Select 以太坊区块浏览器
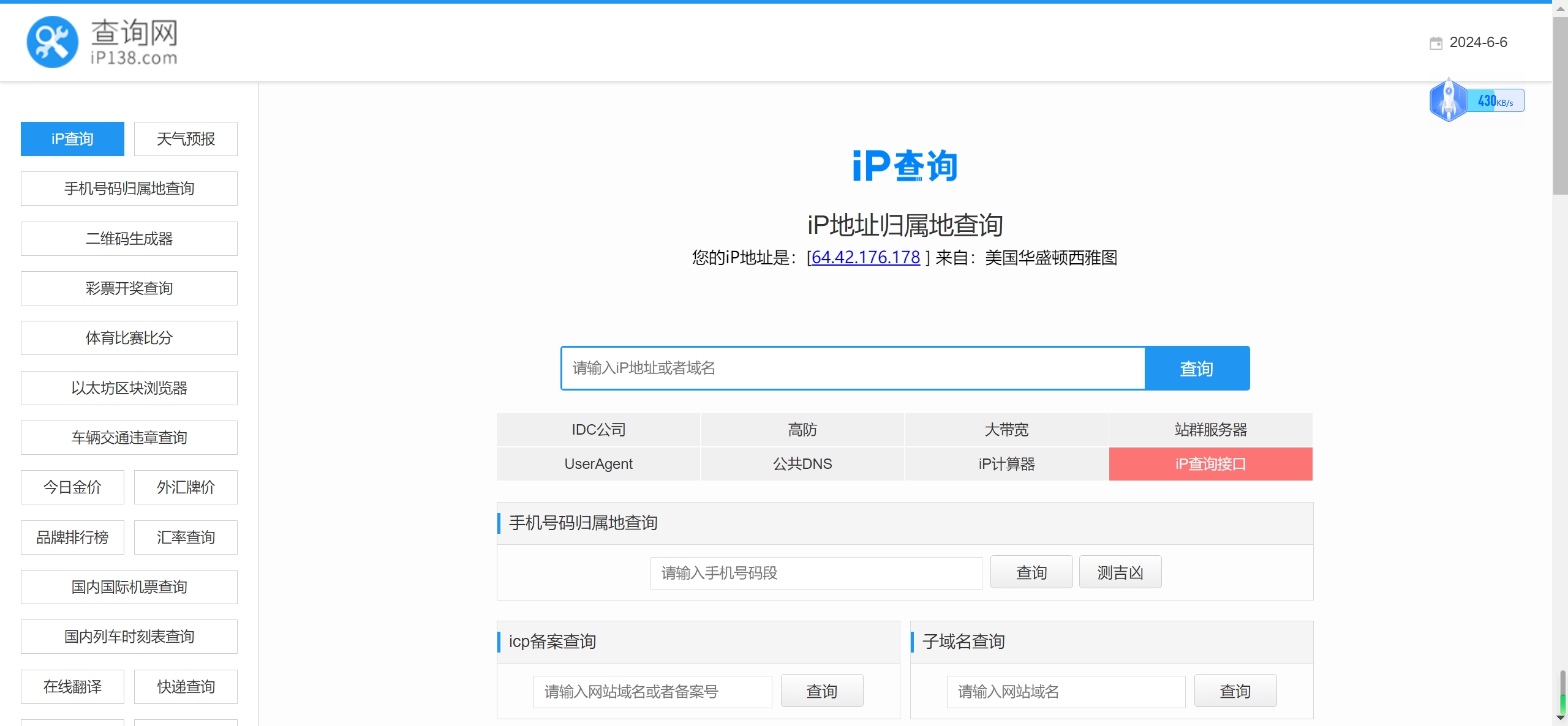The image size is (1568, 726). tap(129, 388)
